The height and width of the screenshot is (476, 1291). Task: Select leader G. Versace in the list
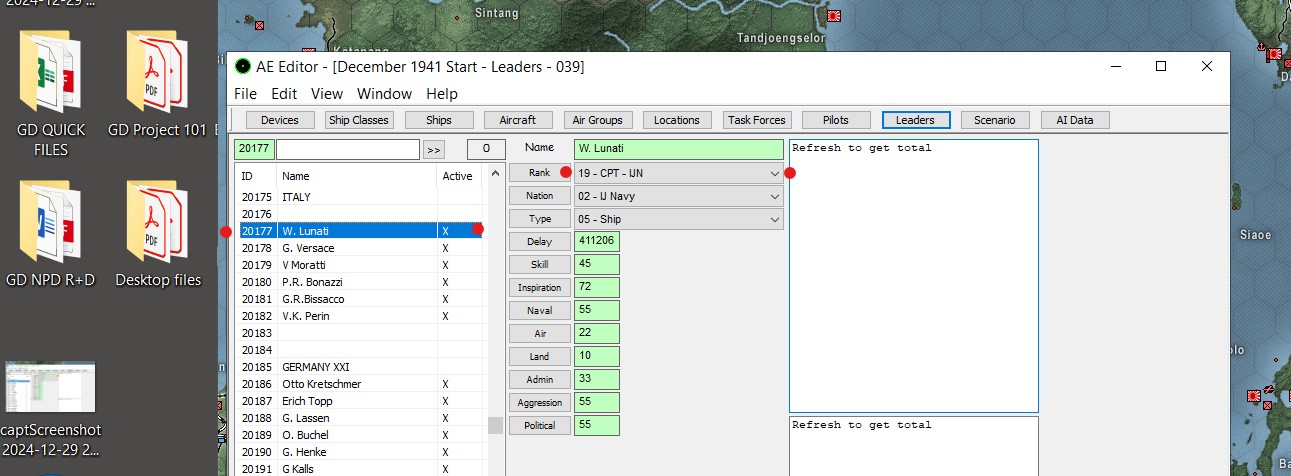[359, 248]
